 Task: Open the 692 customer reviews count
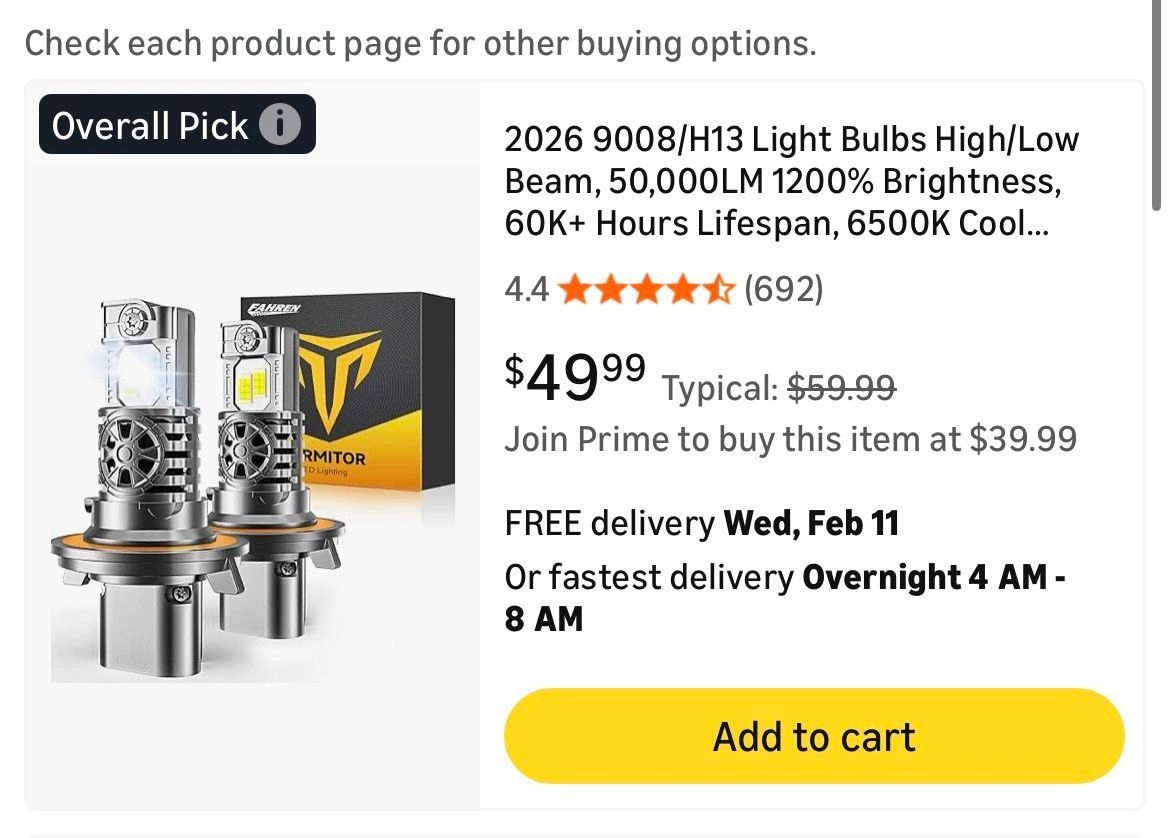click(783, 290)
